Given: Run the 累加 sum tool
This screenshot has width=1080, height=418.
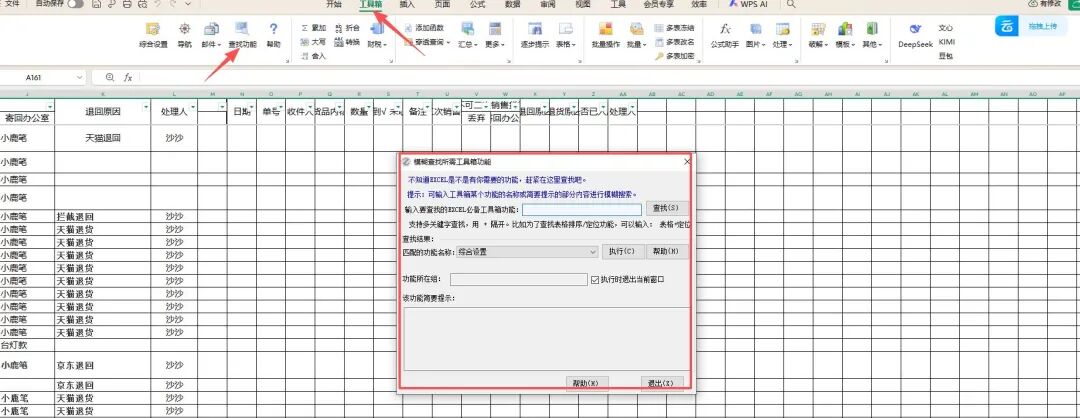Looking at the screenshot, I should point(314,28).
